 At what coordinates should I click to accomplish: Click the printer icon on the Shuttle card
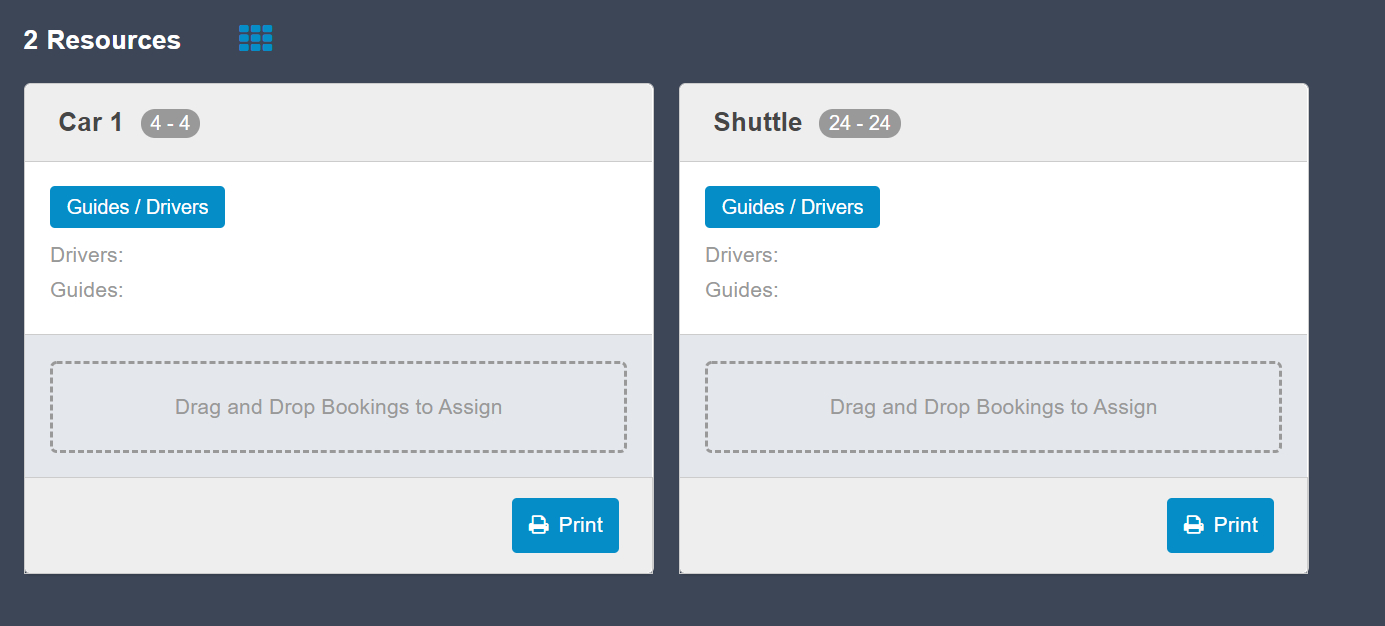tap(1194, 525)
